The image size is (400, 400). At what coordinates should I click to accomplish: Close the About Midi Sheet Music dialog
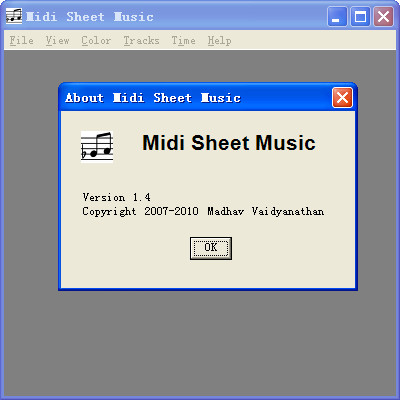pos(342,98)
